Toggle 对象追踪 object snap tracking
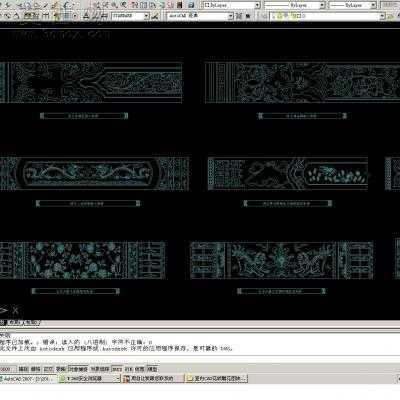This screenshot has width=400, height=400. (100, 369)
